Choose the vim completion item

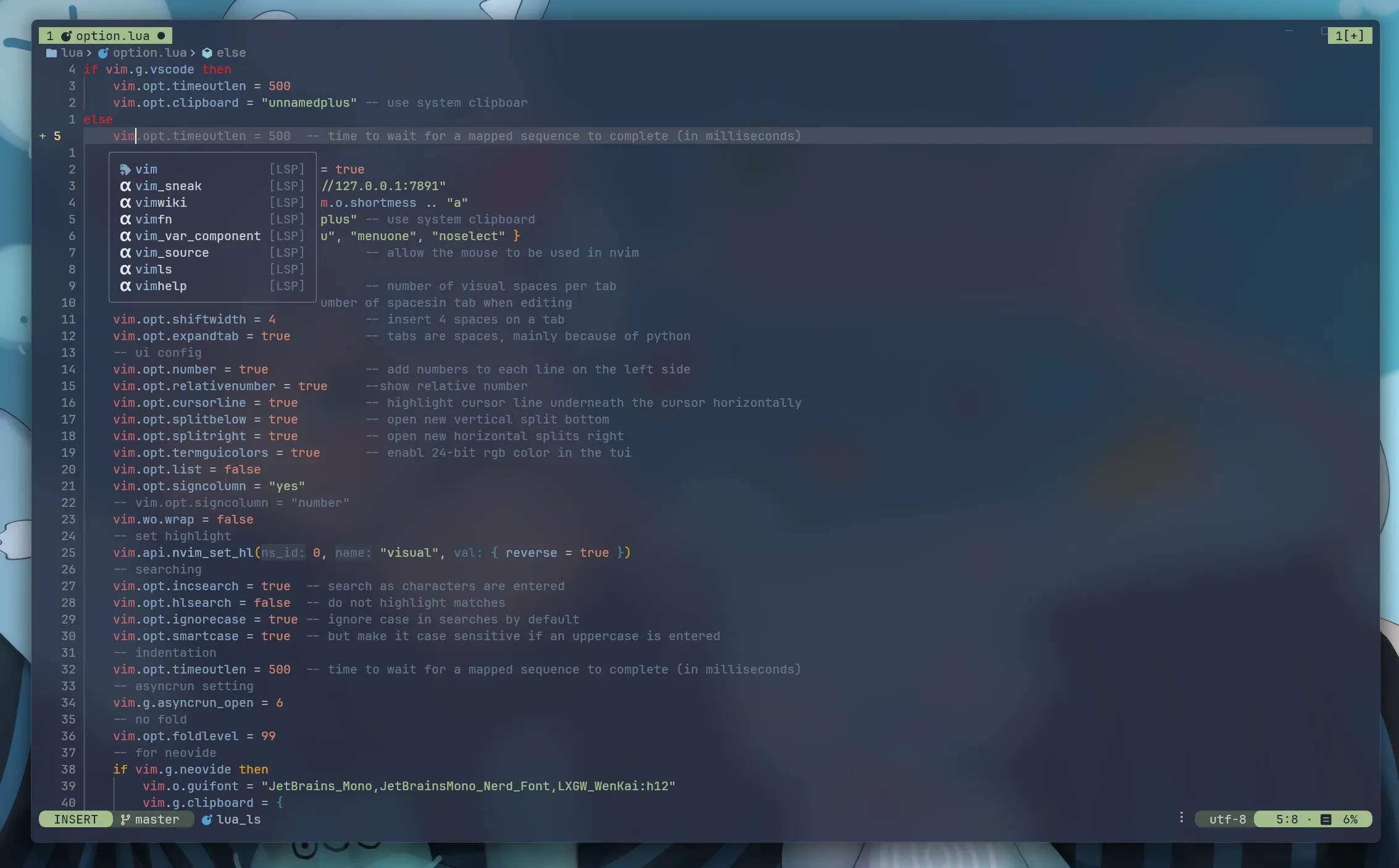coord(212,169)
